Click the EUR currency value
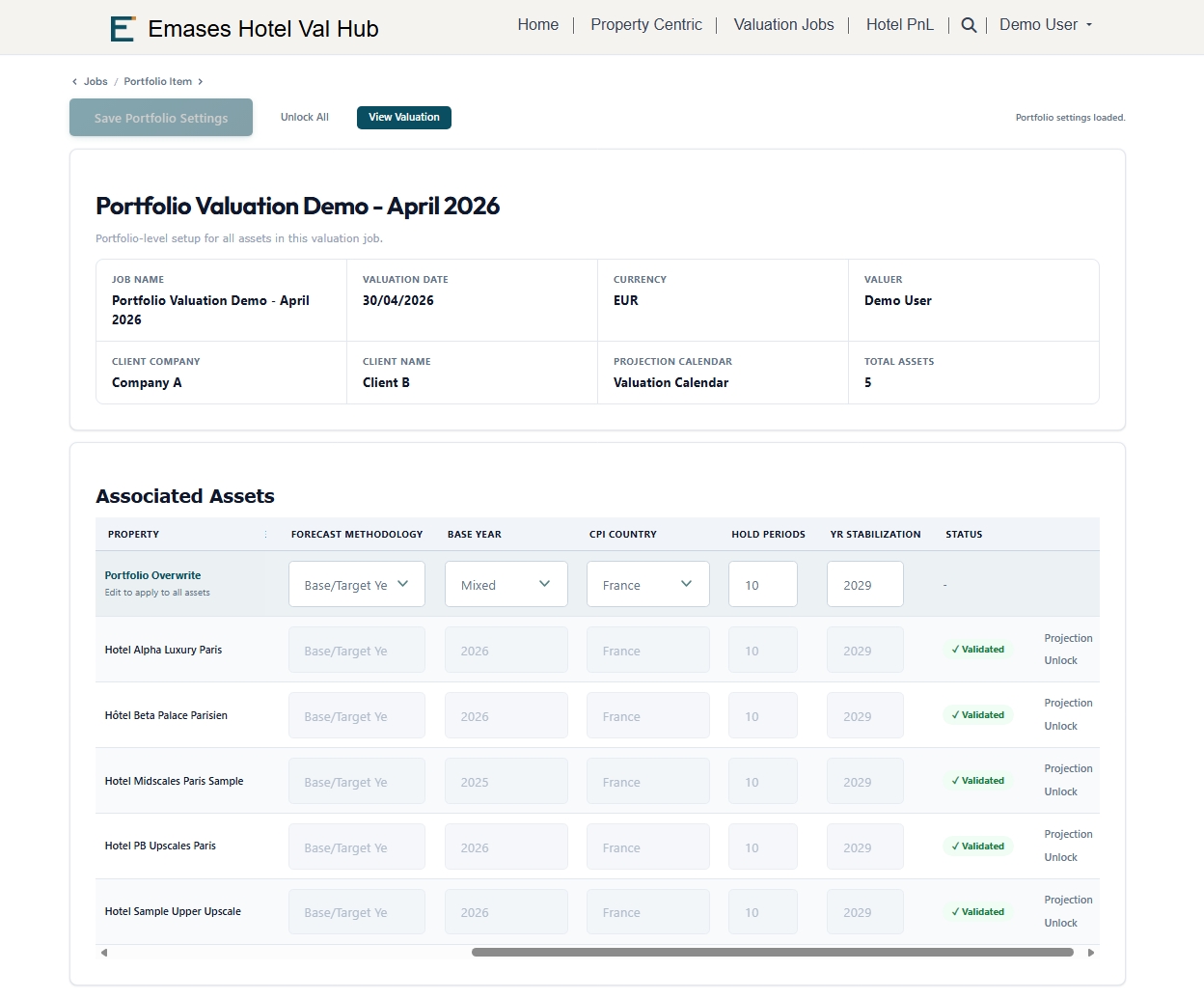Viewport: 1204px width, 999px height. (x=626, y=301)
